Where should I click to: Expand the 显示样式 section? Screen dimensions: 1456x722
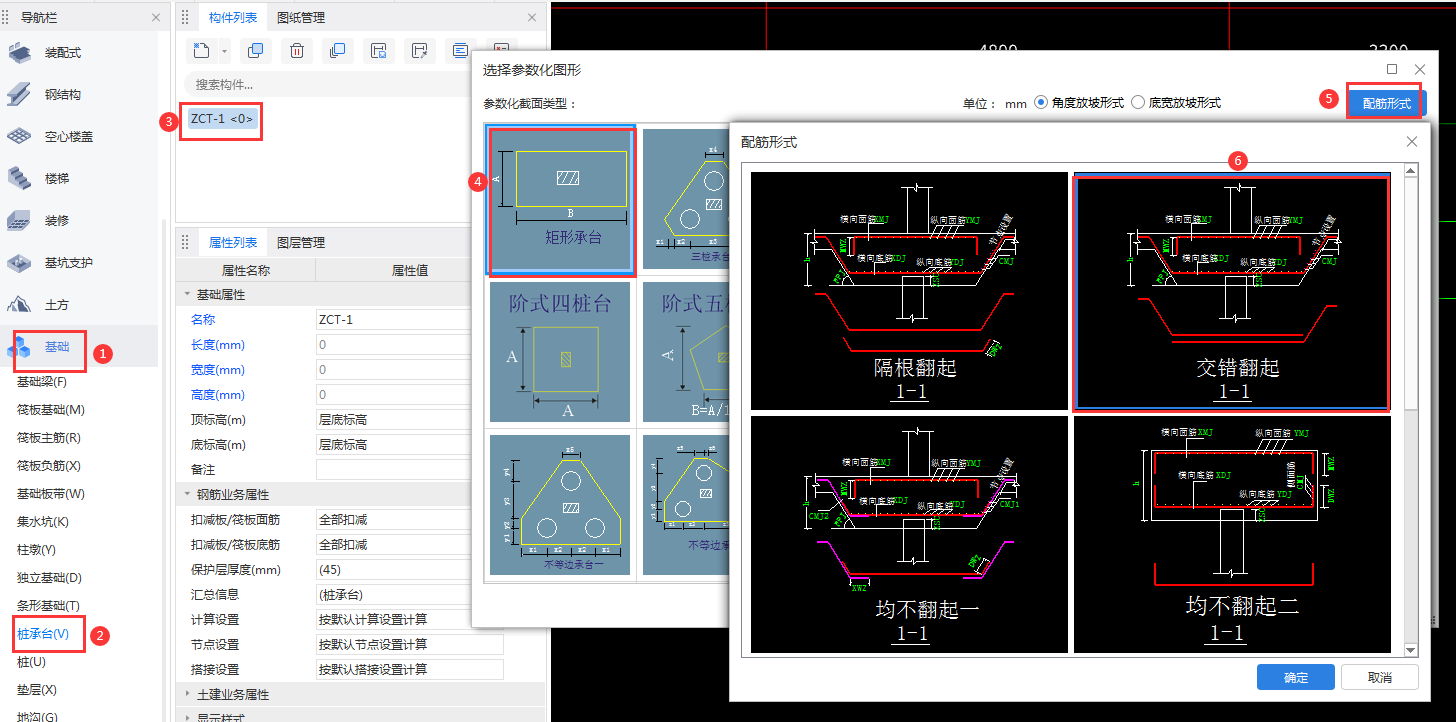[187, 717]
